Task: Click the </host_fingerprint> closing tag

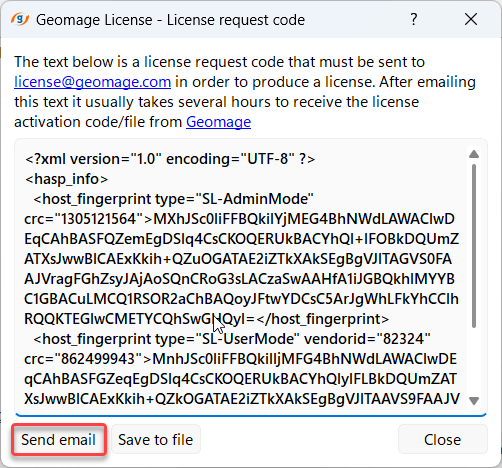Action: [322, 319]
